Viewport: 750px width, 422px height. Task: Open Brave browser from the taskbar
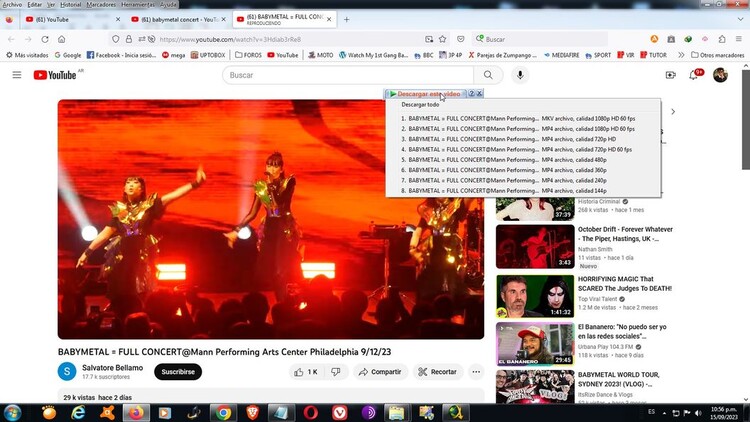(x=253, y=413)
